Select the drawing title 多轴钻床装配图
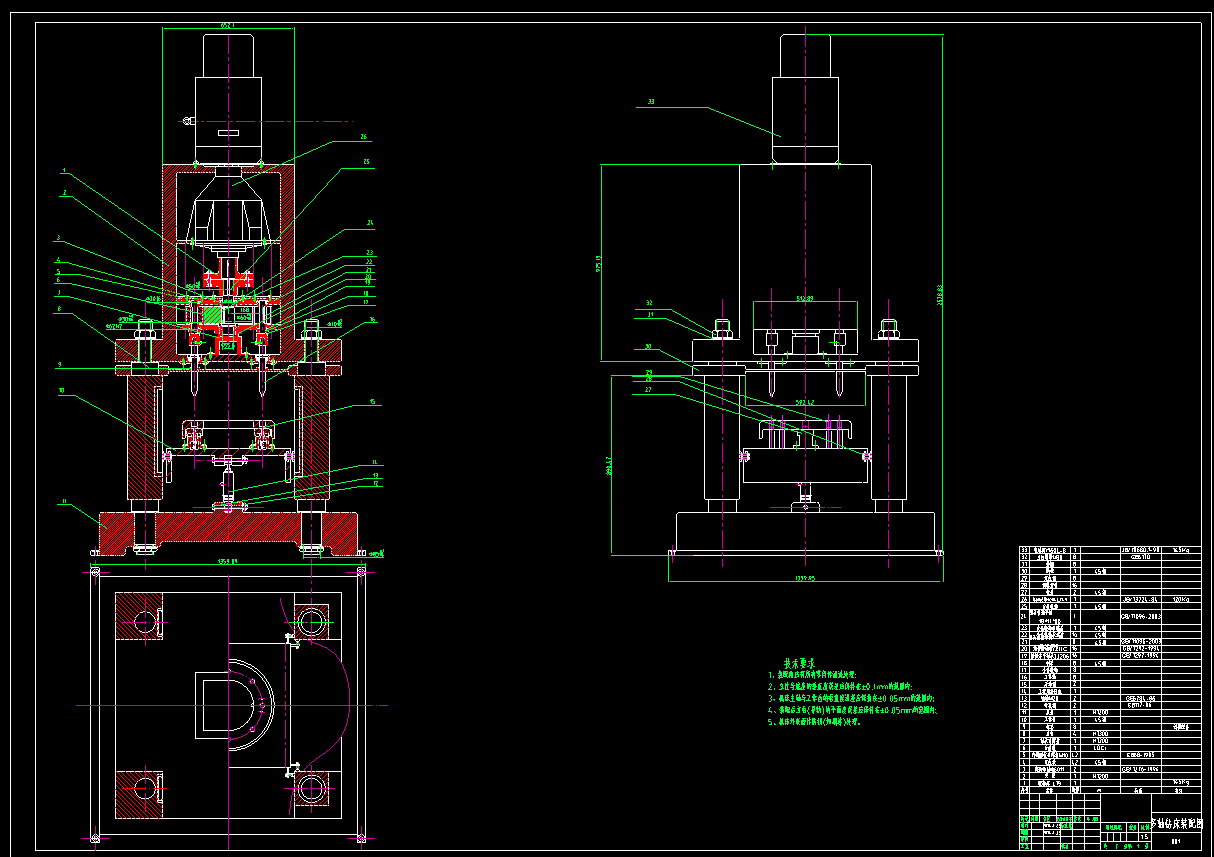The image size is (1214, 857). pyautogui.click(x=1177, y=824)
